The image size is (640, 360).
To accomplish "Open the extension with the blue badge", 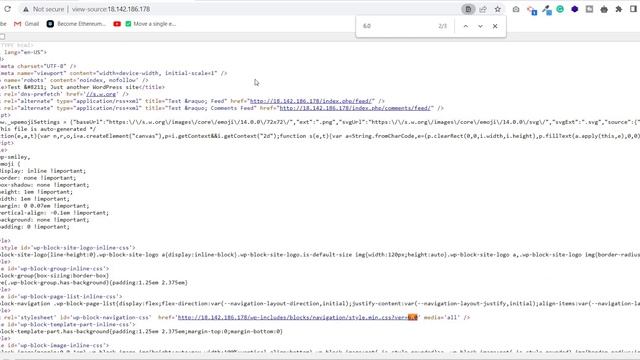I will 531,10.
